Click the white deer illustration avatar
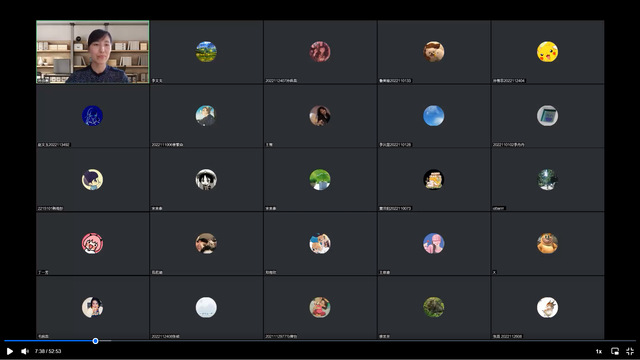Image resolution: width=640 pixels, height=360 pixels. pyautogui.click(x=547, y=307)
